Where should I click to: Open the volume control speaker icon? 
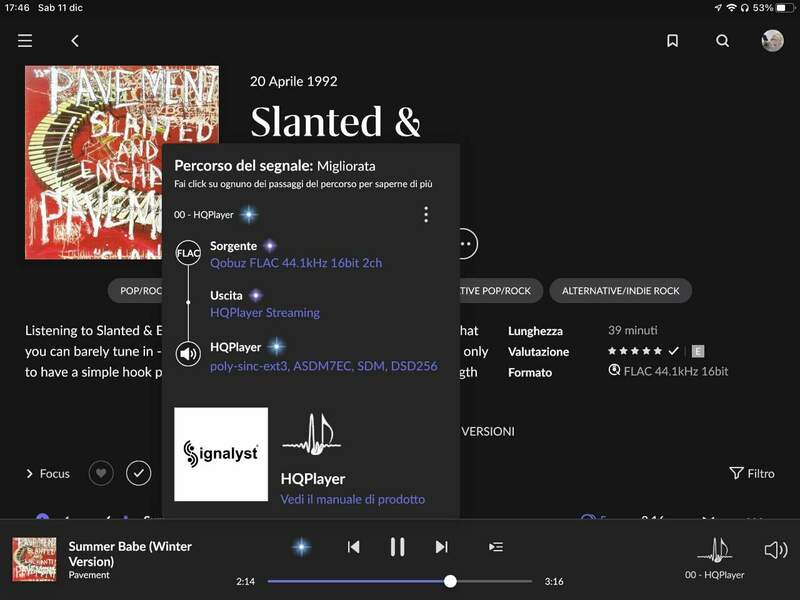pyautogui.click(x=775, y=550)
